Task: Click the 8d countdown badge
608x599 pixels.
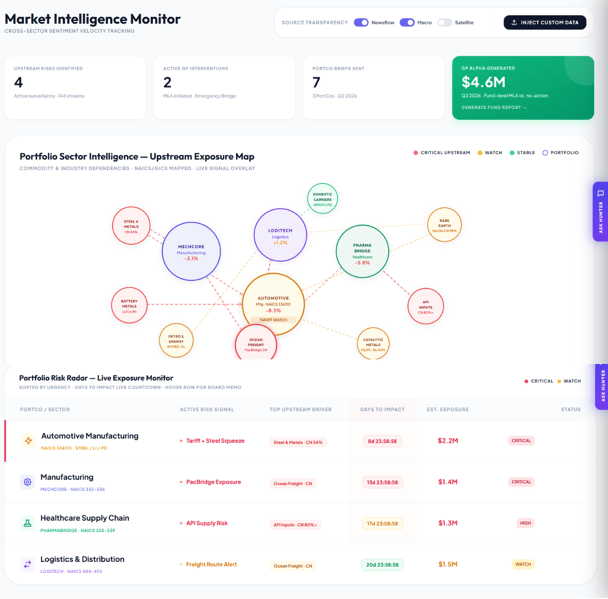Action: (382, 441)
